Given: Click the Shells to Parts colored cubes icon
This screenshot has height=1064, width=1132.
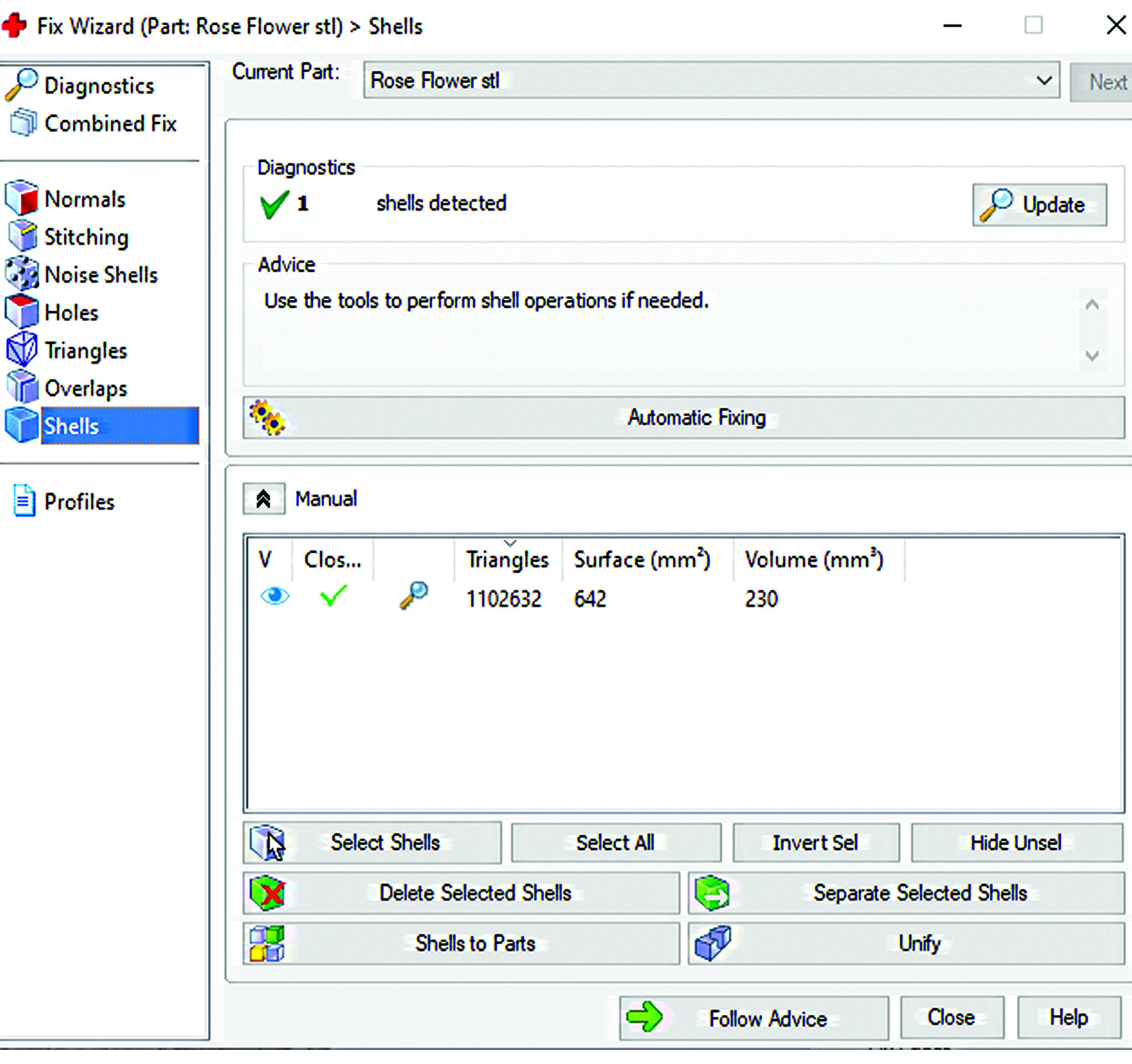Looking at the screenshot, I should pyautogui.click(x=267, y=943).
